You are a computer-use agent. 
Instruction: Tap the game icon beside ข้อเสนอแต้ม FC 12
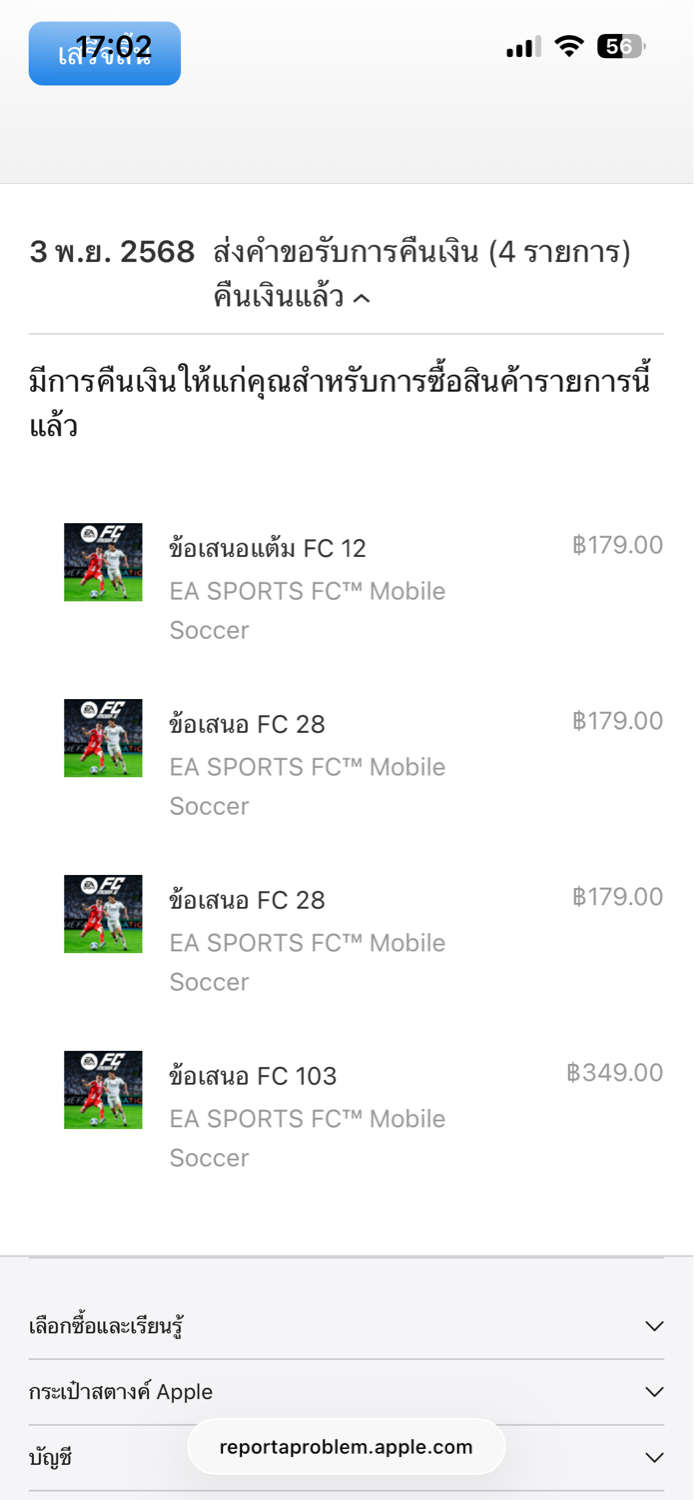pos(103,562)
